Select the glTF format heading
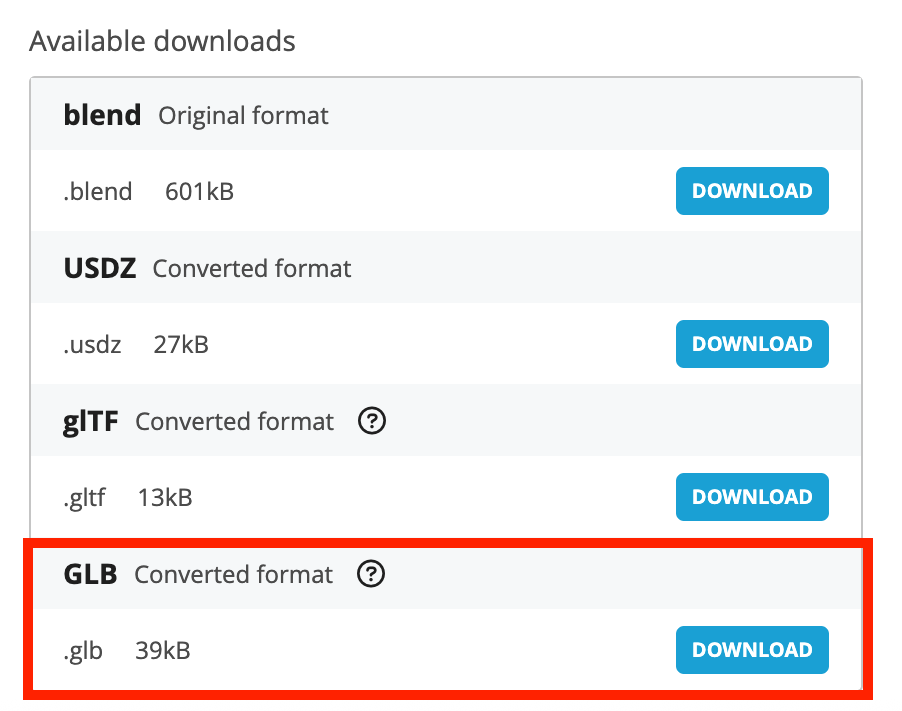Screen dimensions: 902x711 coord(91,422)
